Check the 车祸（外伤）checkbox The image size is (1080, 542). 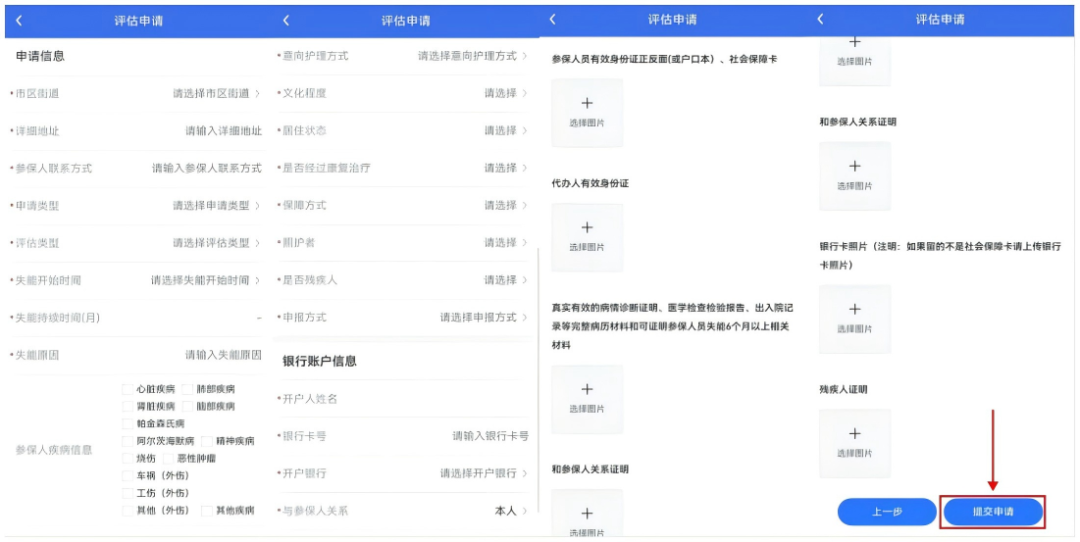[127, 476]
